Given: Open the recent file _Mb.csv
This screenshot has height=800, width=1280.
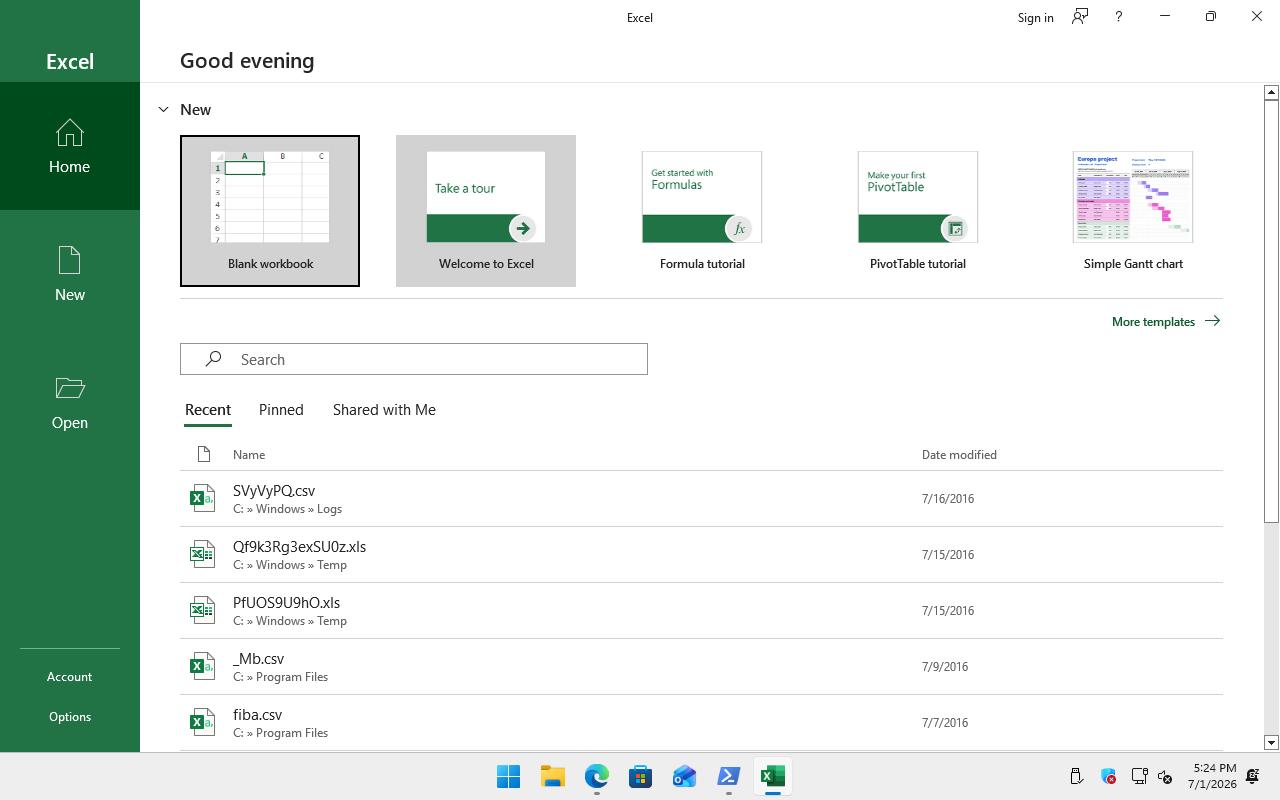Looking at the screenshot, I should coord(701,666).
